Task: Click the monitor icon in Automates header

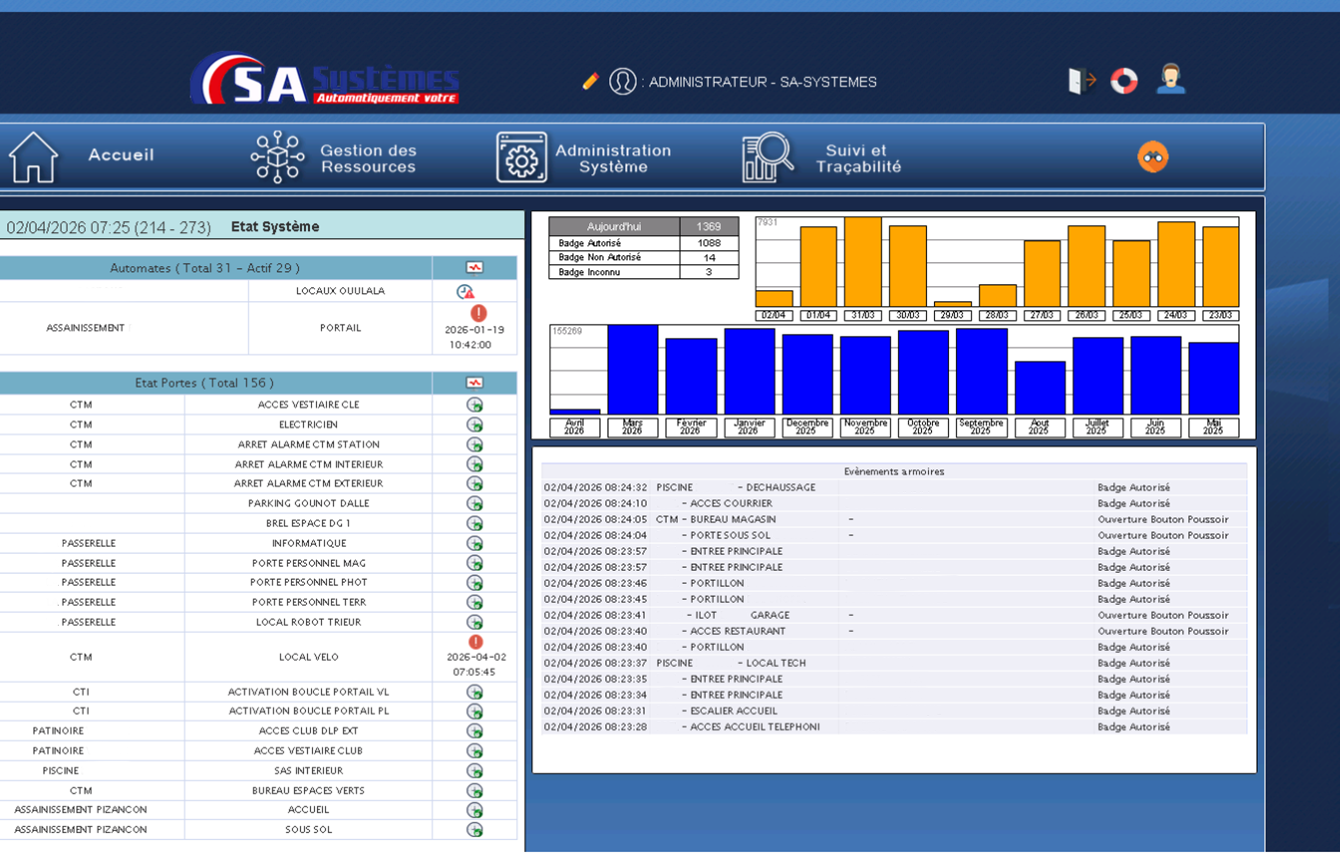Action: coord(474,268)
